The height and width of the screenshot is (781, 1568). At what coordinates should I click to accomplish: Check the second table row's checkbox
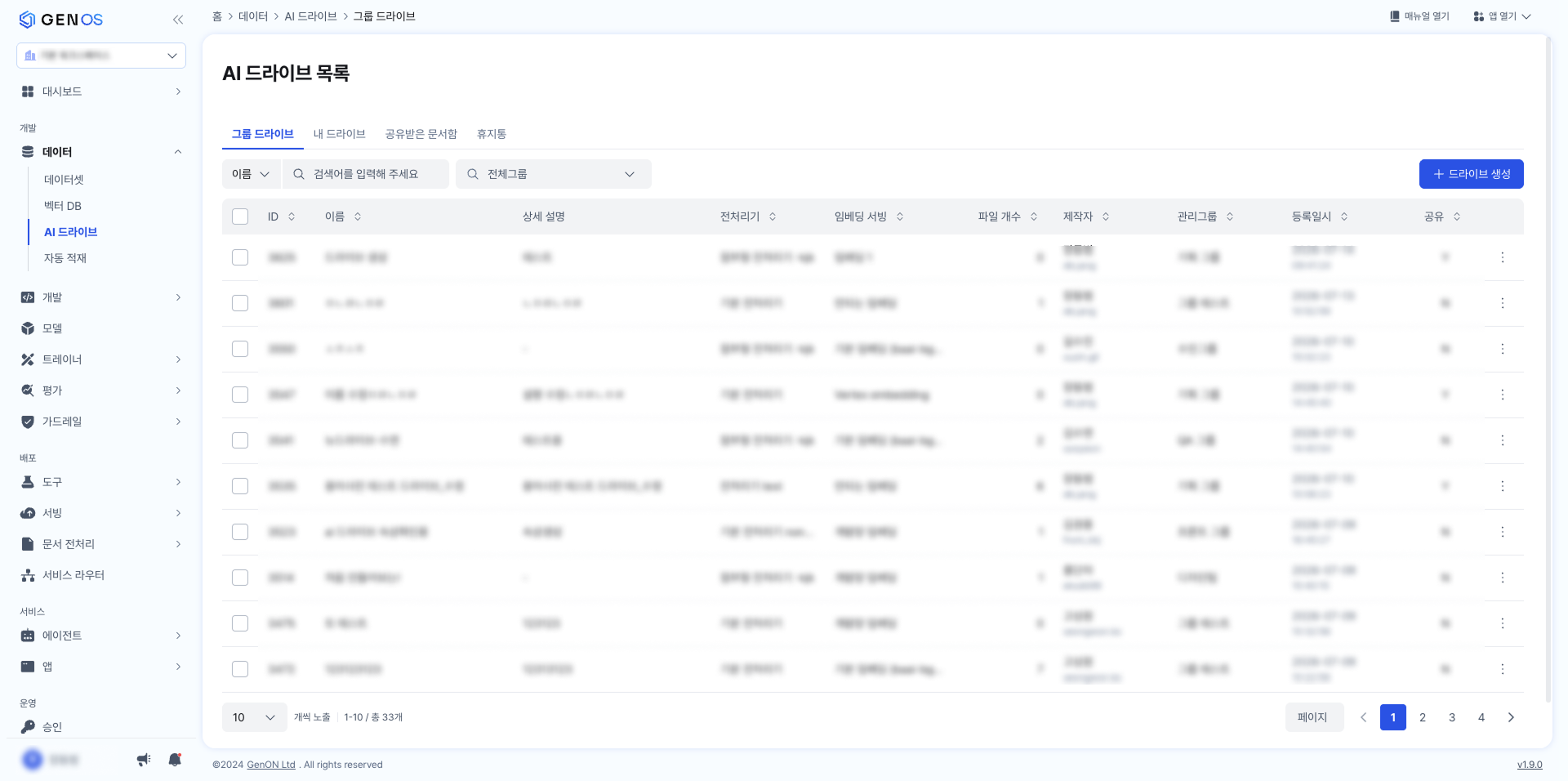pos(240,303)
